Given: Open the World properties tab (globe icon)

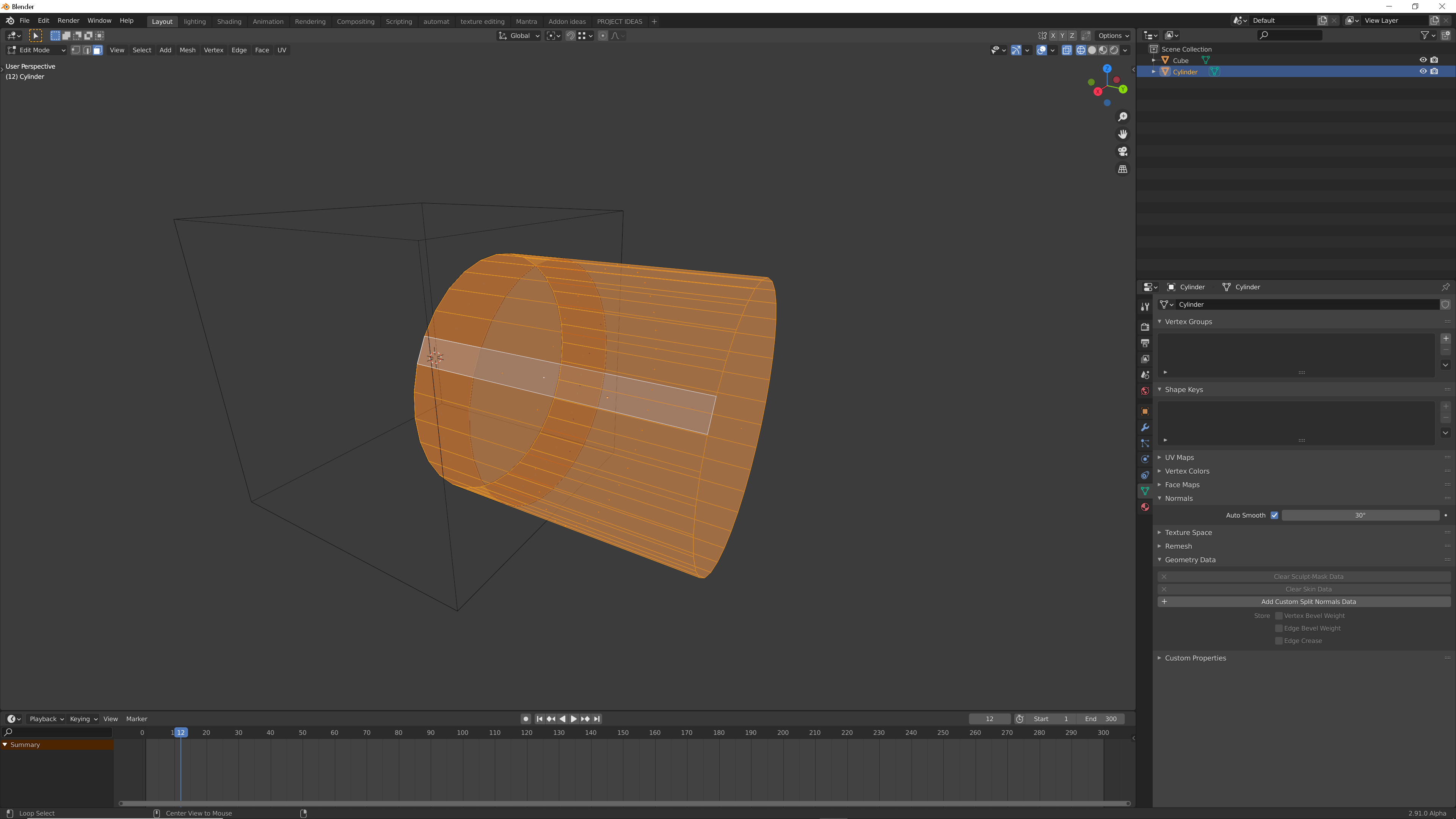Looking at the screenshot, I should (x=1145, y=391).
